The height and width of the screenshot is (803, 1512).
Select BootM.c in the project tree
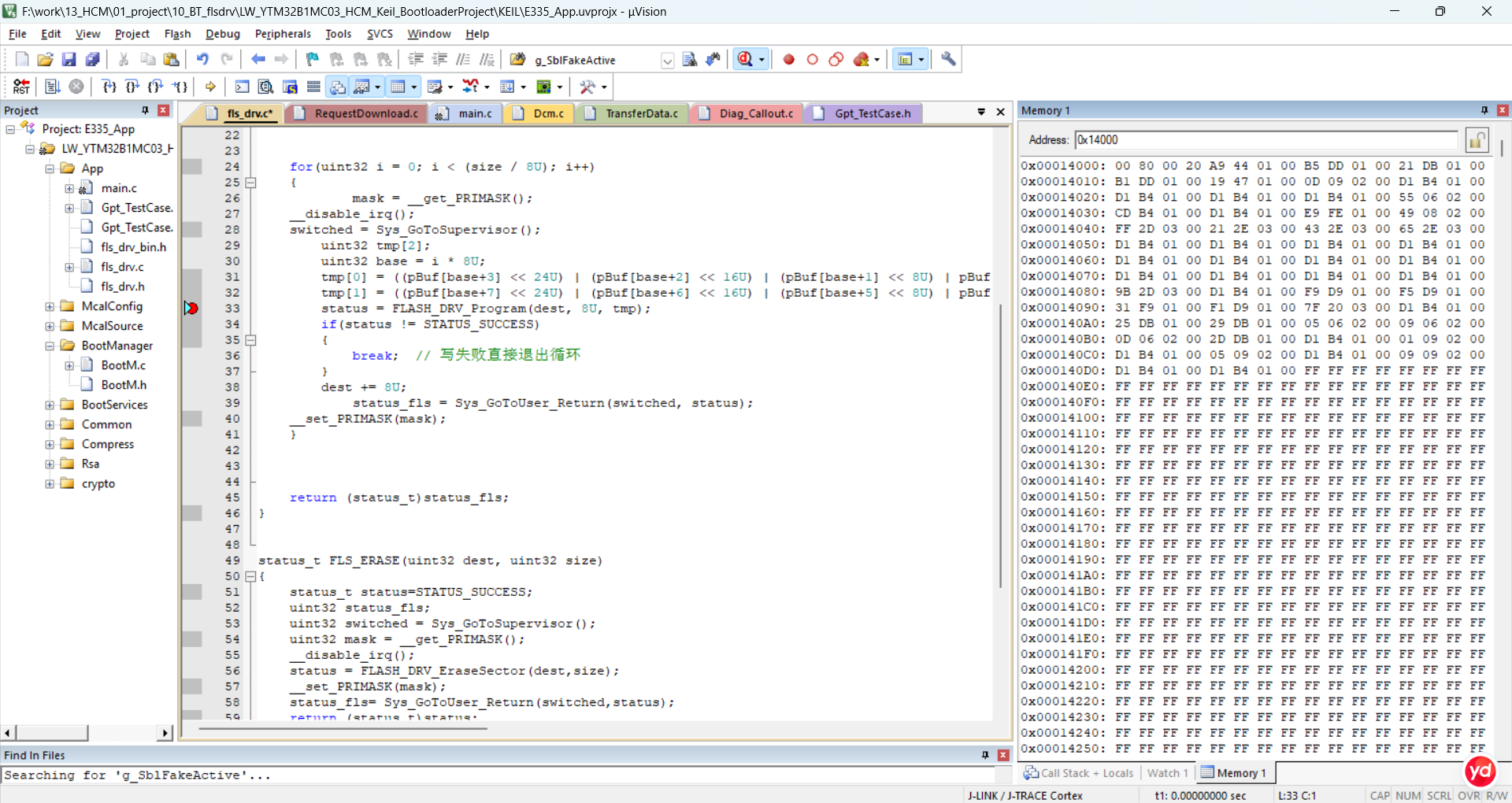[x=123, y=365]
